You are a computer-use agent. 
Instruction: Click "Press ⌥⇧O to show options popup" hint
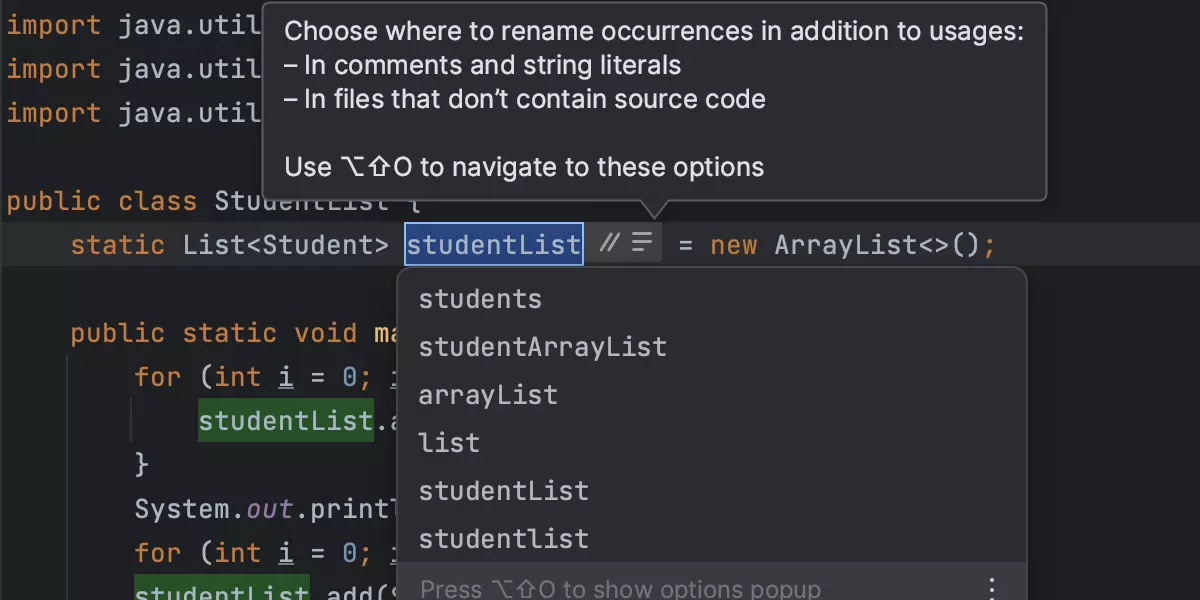click(620, 588)
